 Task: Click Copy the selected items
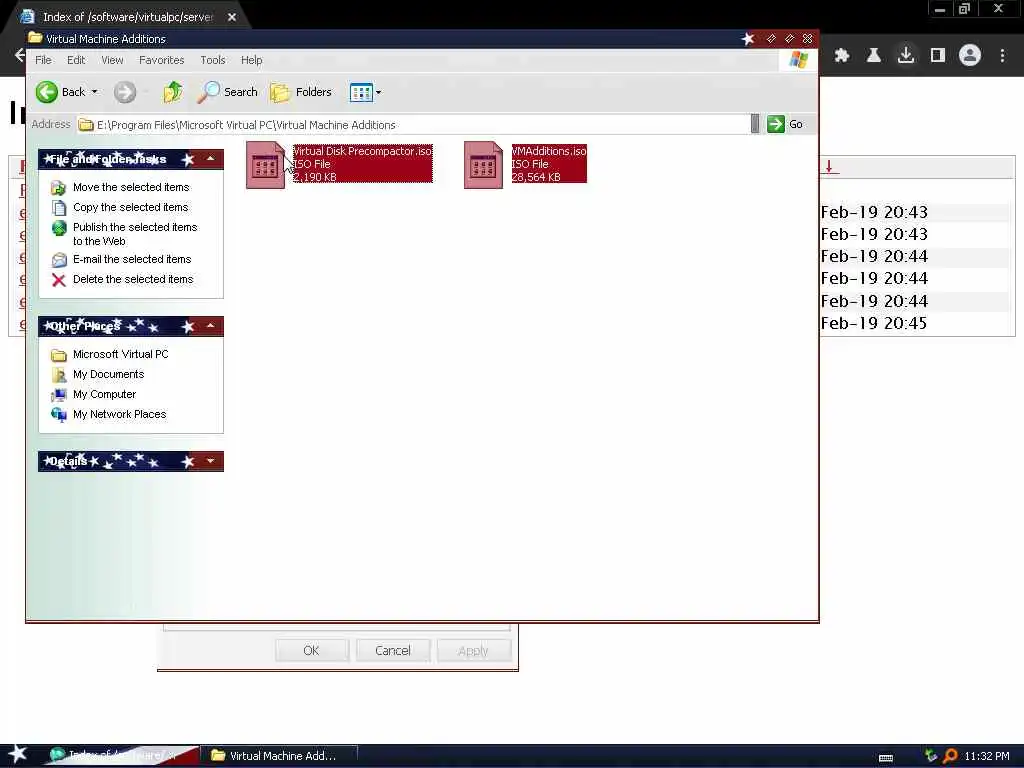(130, 207)
